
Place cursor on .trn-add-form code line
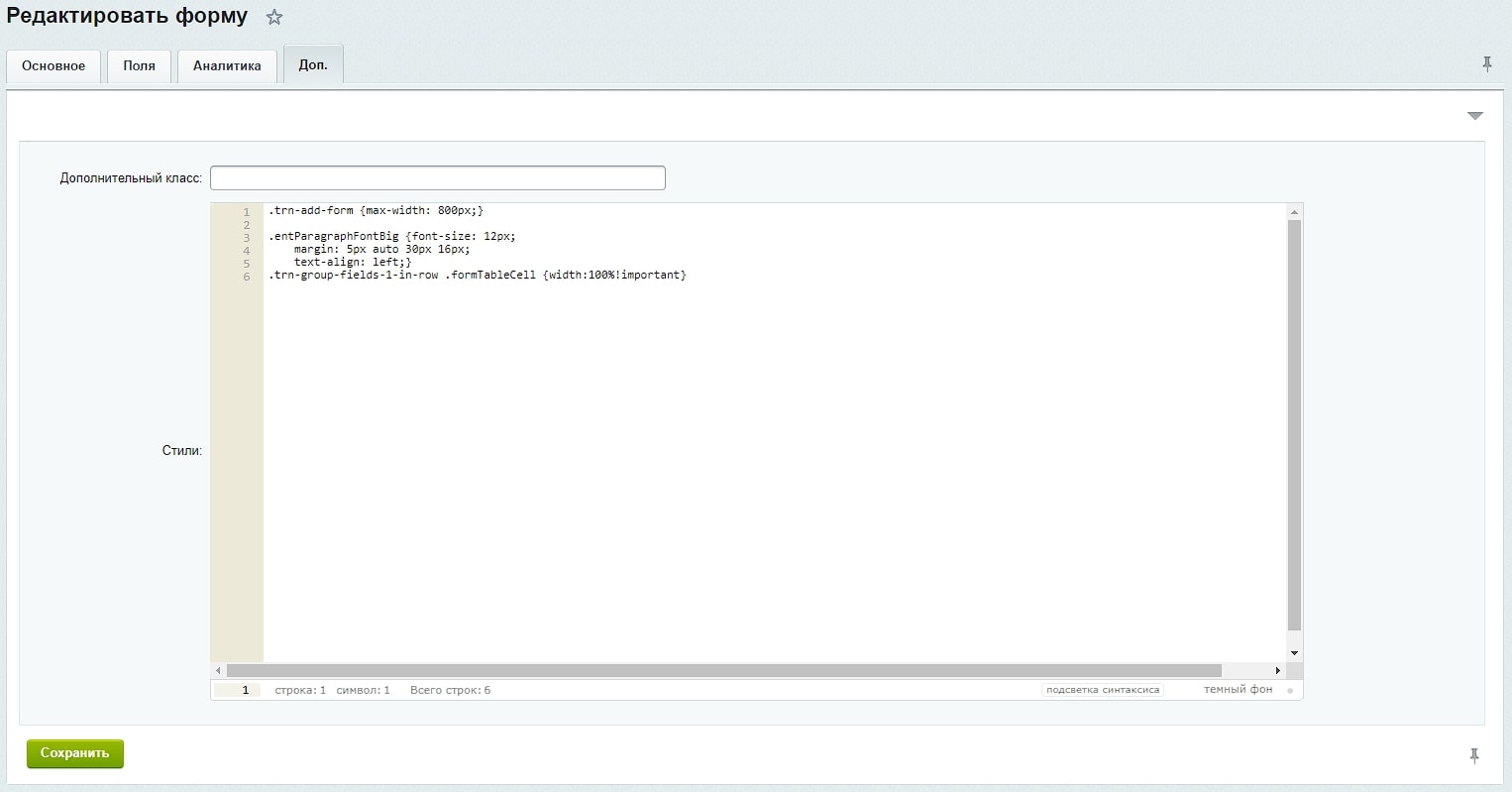[376, 211]
